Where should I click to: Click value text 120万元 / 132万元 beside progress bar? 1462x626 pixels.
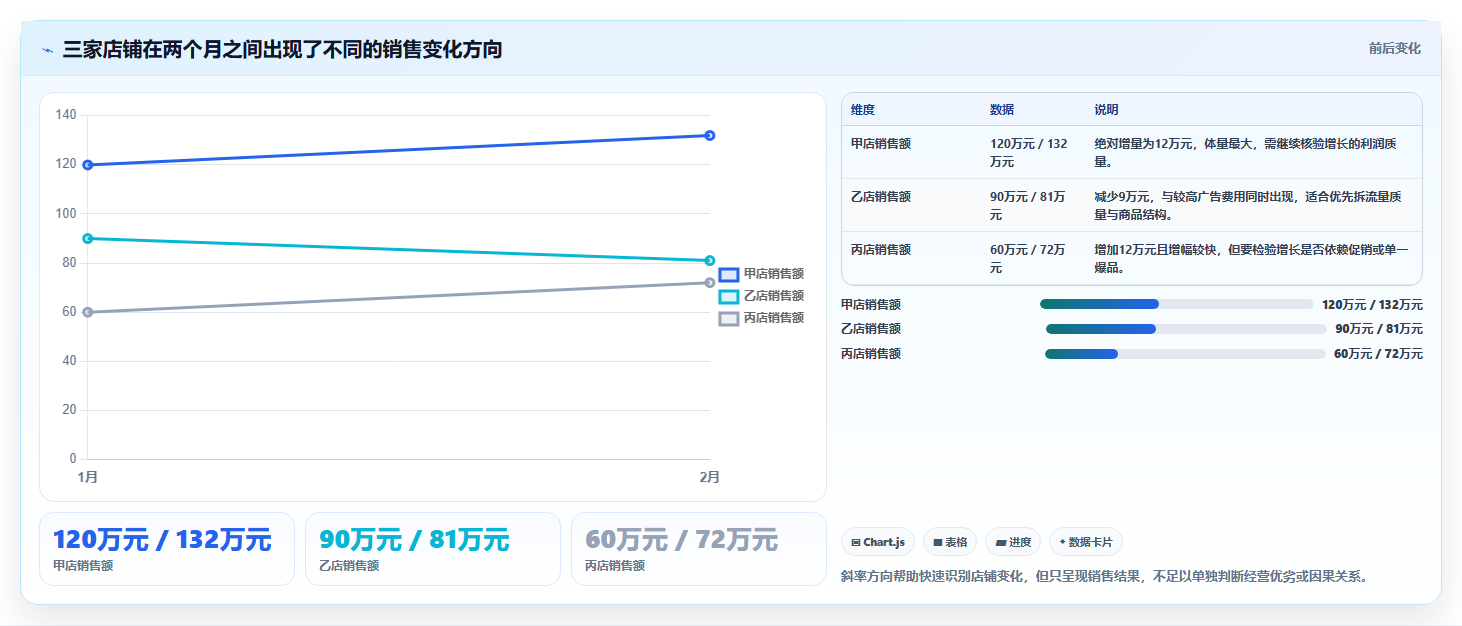tap(1372, 305)
